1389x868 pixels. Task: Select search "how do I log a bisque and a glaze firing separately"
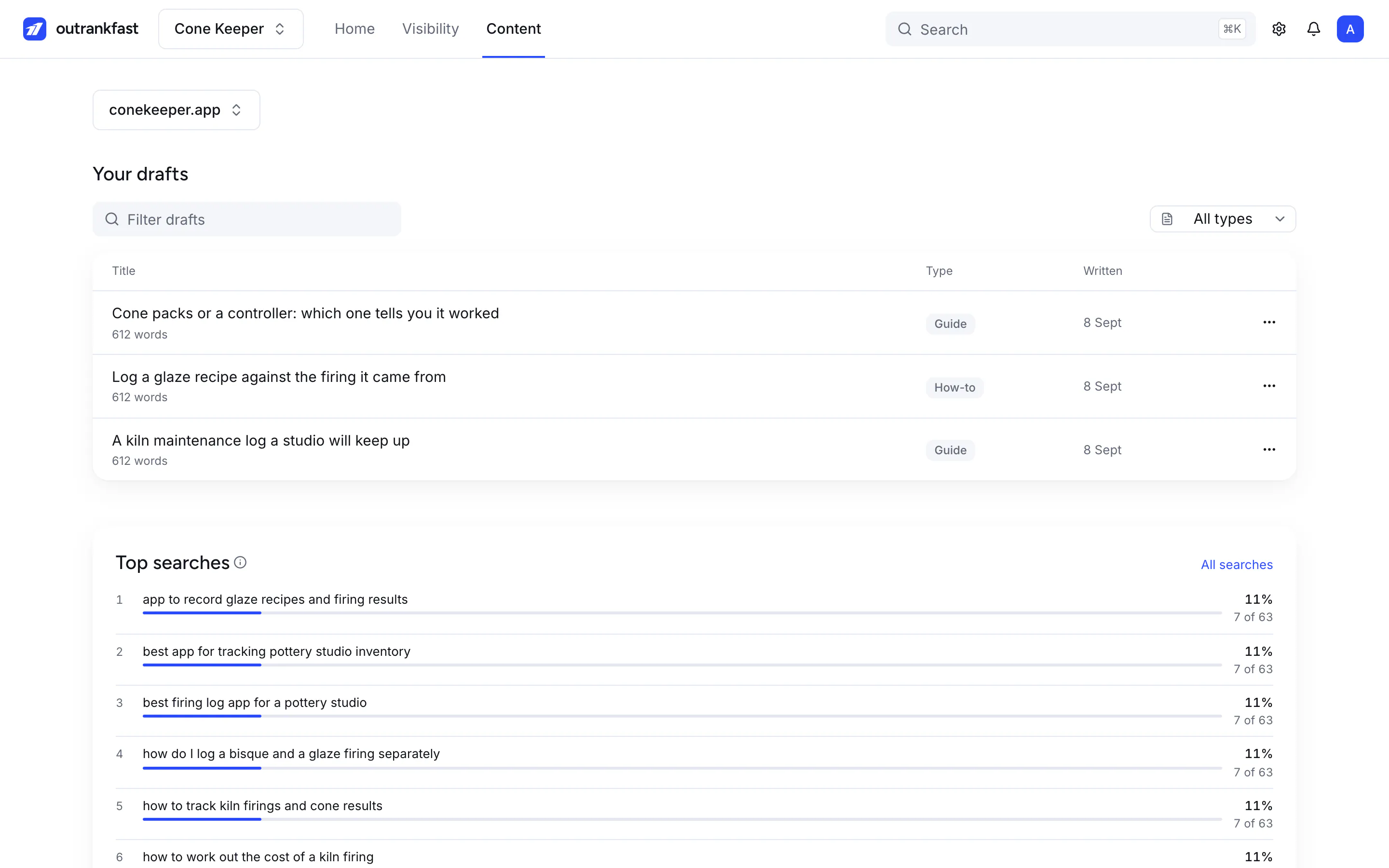point(291,754)
